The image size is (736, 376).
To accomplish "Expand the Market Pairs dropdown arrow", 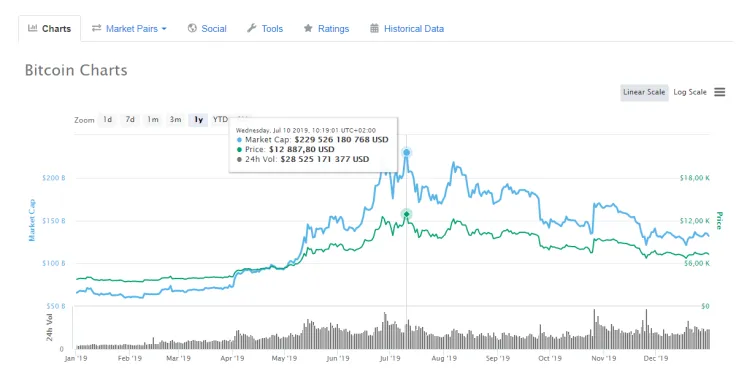I will coord(164,29).
